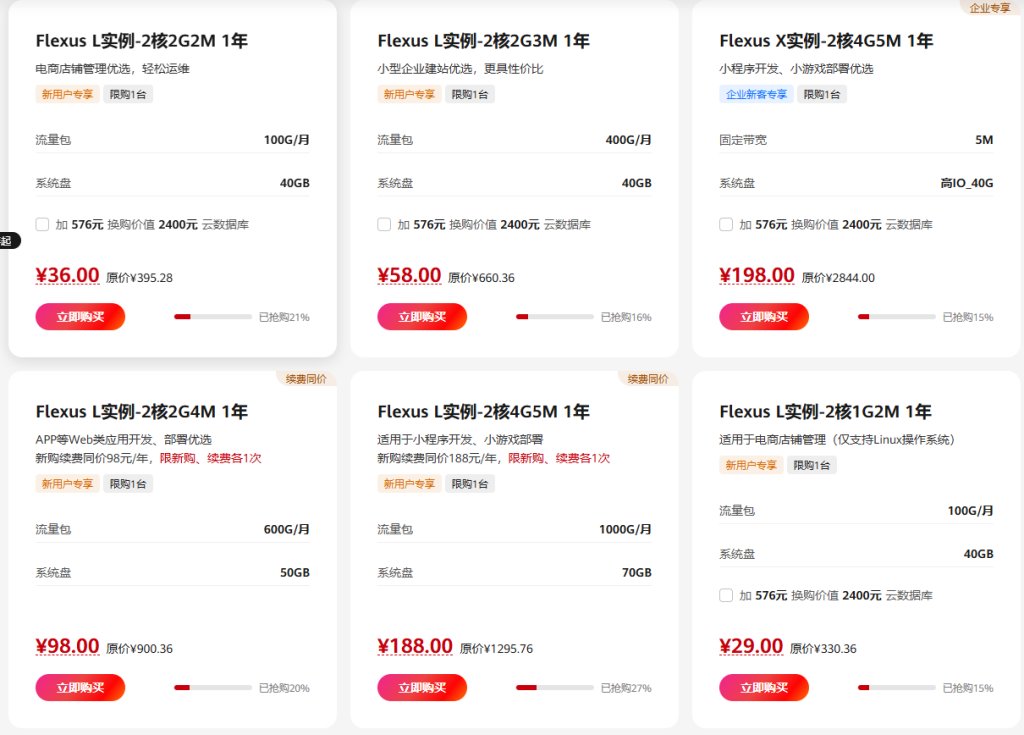Toggle the 云数据库 add-on for 2核1G2M plan

coord(726,595)
